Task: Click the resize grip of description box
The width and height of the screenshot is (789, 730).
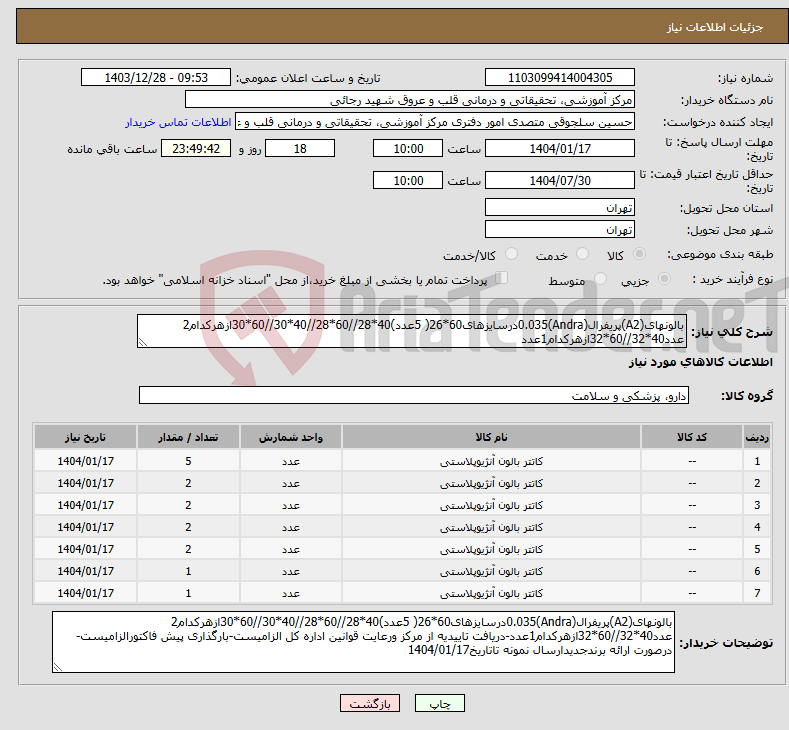Action: click(143, 343)
